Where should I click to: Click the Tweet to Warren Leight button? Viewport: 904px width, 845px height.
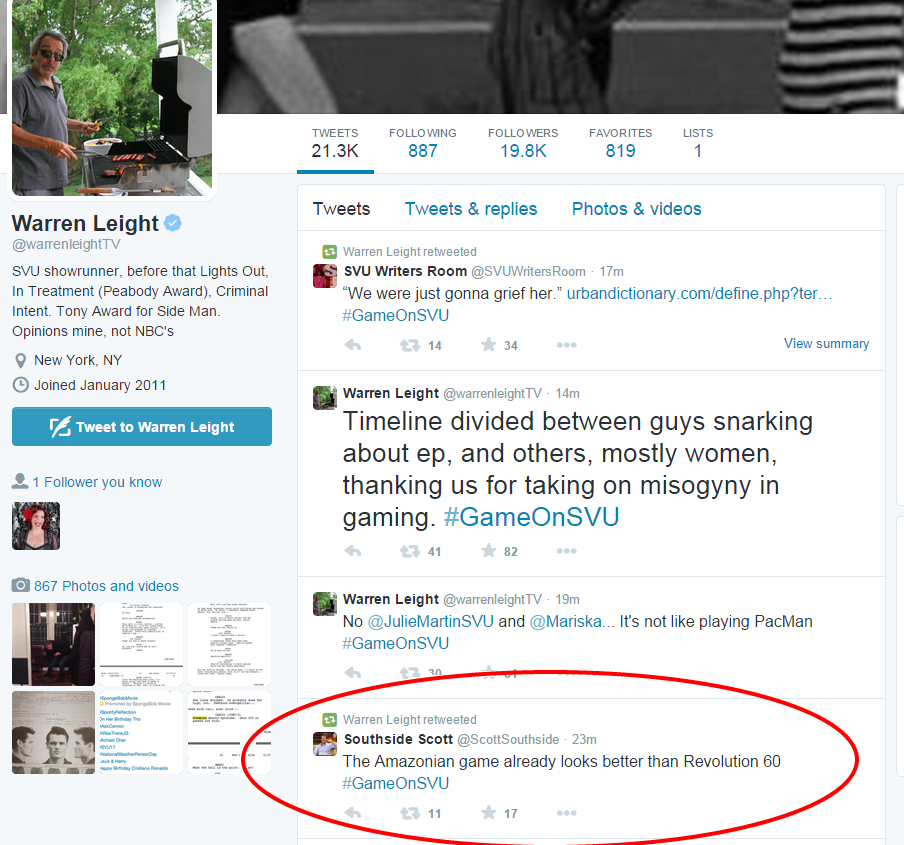142,427
